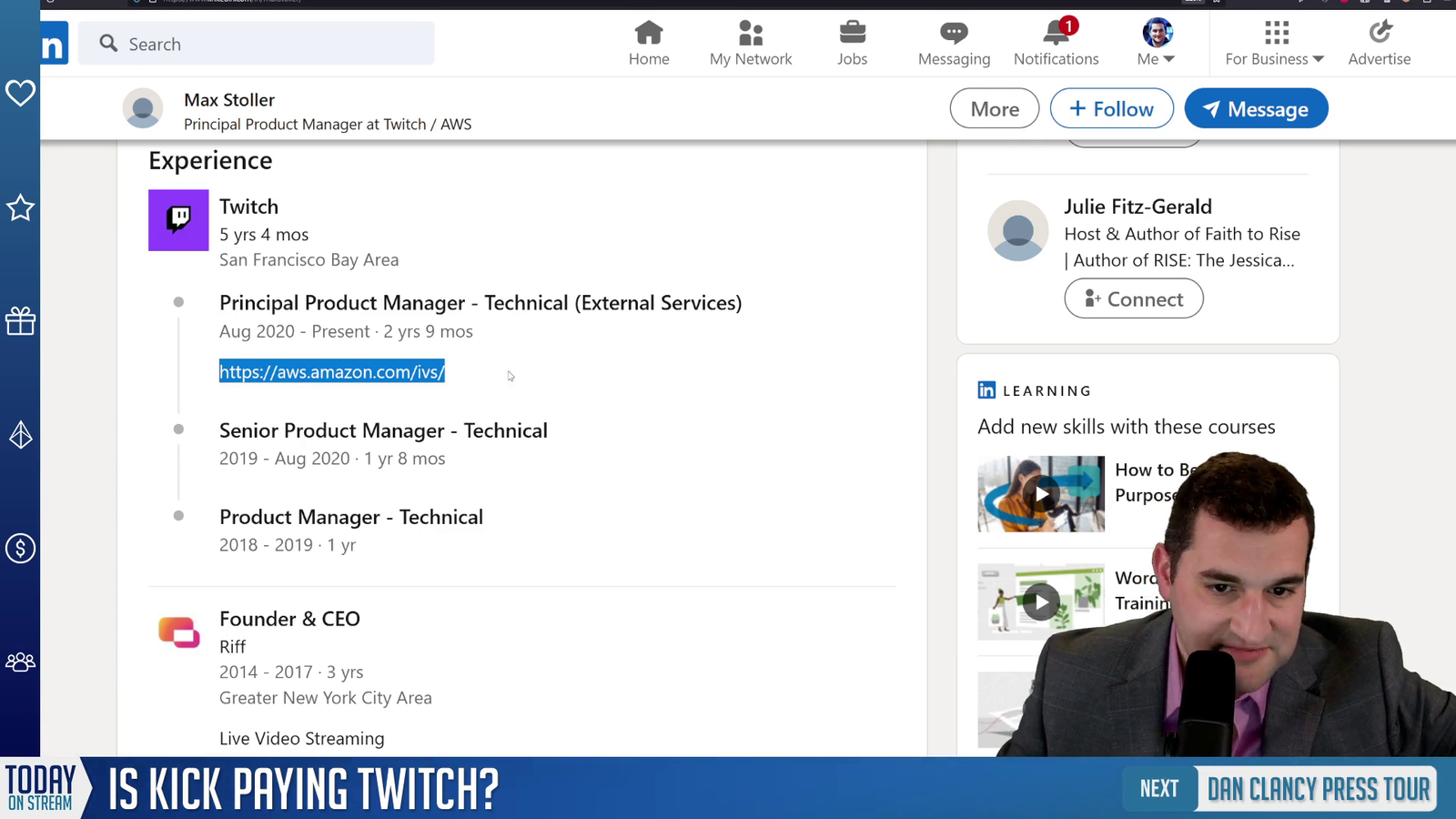Check the Notifications bell
The width and height of the screenshot is (1456, 819).
point(1057,44)
